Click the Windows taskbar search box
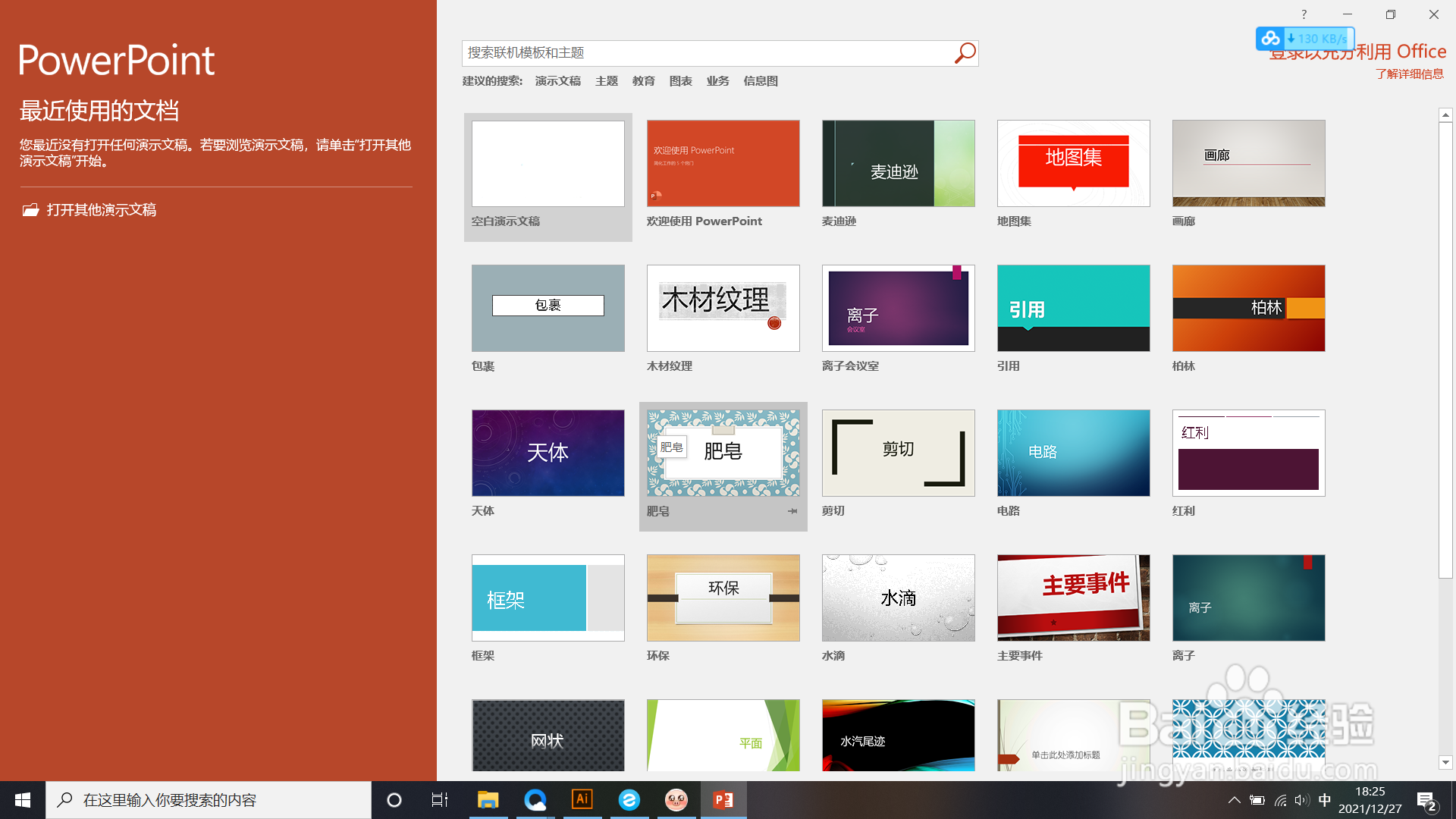Screen dimensions: 1456x819 coord(209,800)
